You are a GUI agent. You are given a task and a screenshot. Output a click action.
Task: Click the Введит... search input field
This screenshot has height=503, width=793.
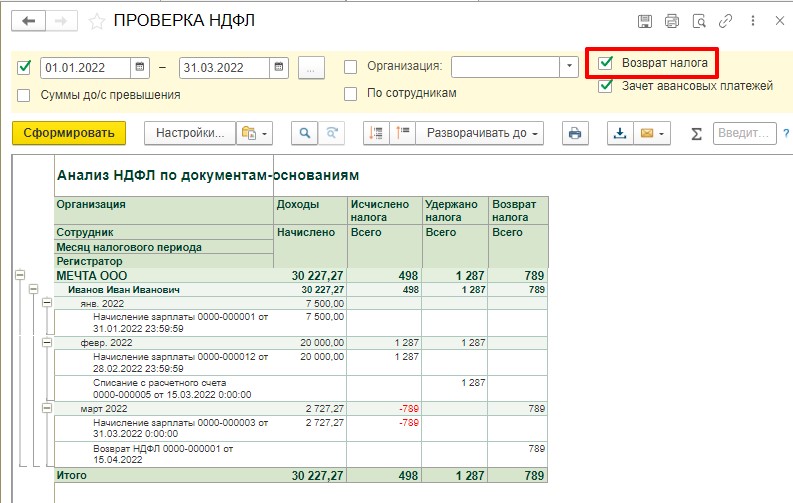[744, 133]
